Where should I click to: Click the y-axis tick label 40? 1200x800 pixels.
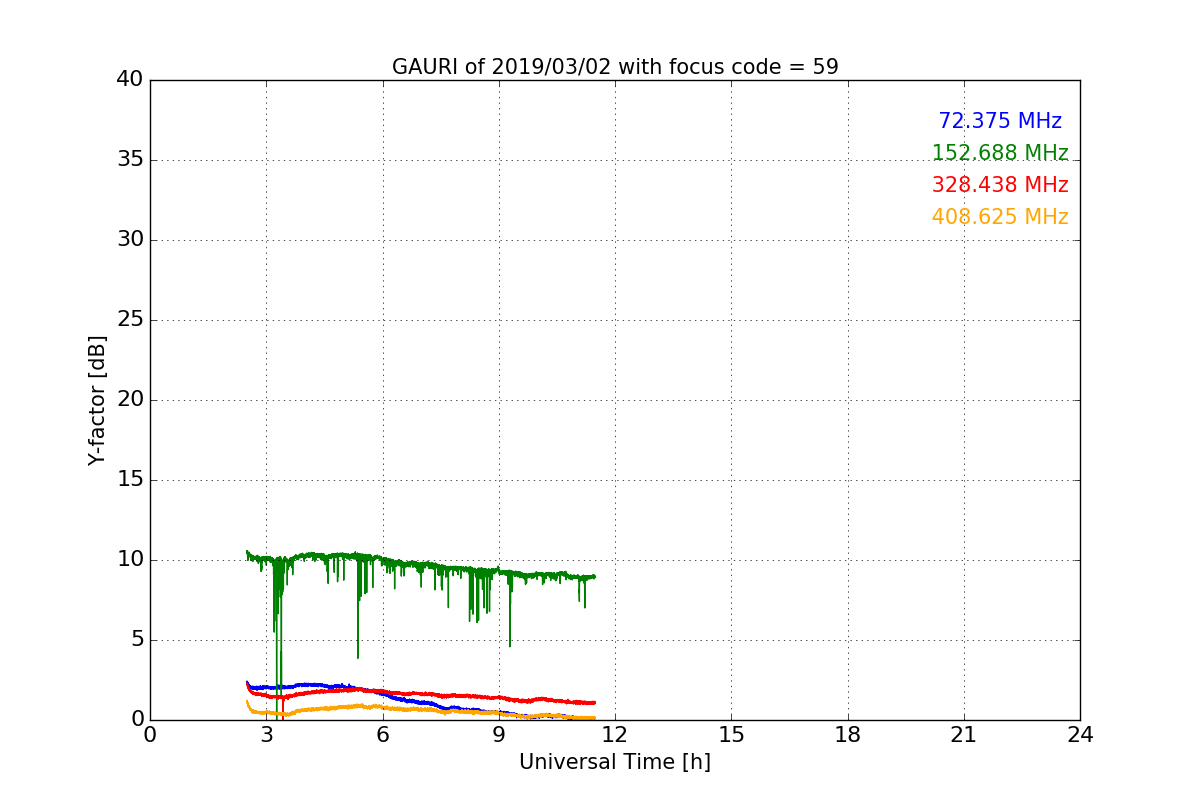point(130,80)
